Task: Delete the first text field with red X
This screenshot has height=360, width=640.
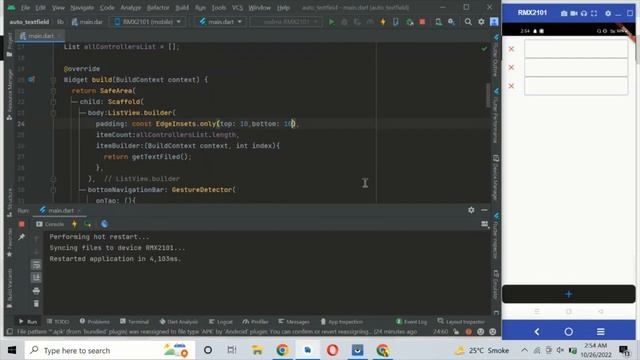Action: tap(511, 49)
